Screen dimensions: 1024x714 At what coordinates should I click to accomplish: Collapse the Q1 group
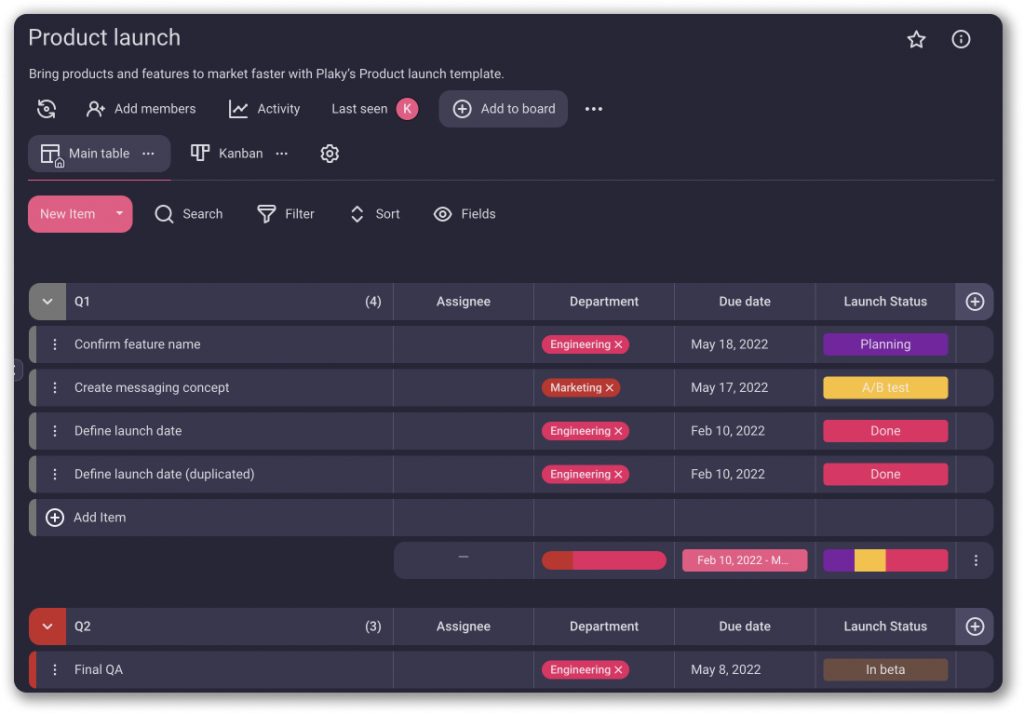(47, 302)
